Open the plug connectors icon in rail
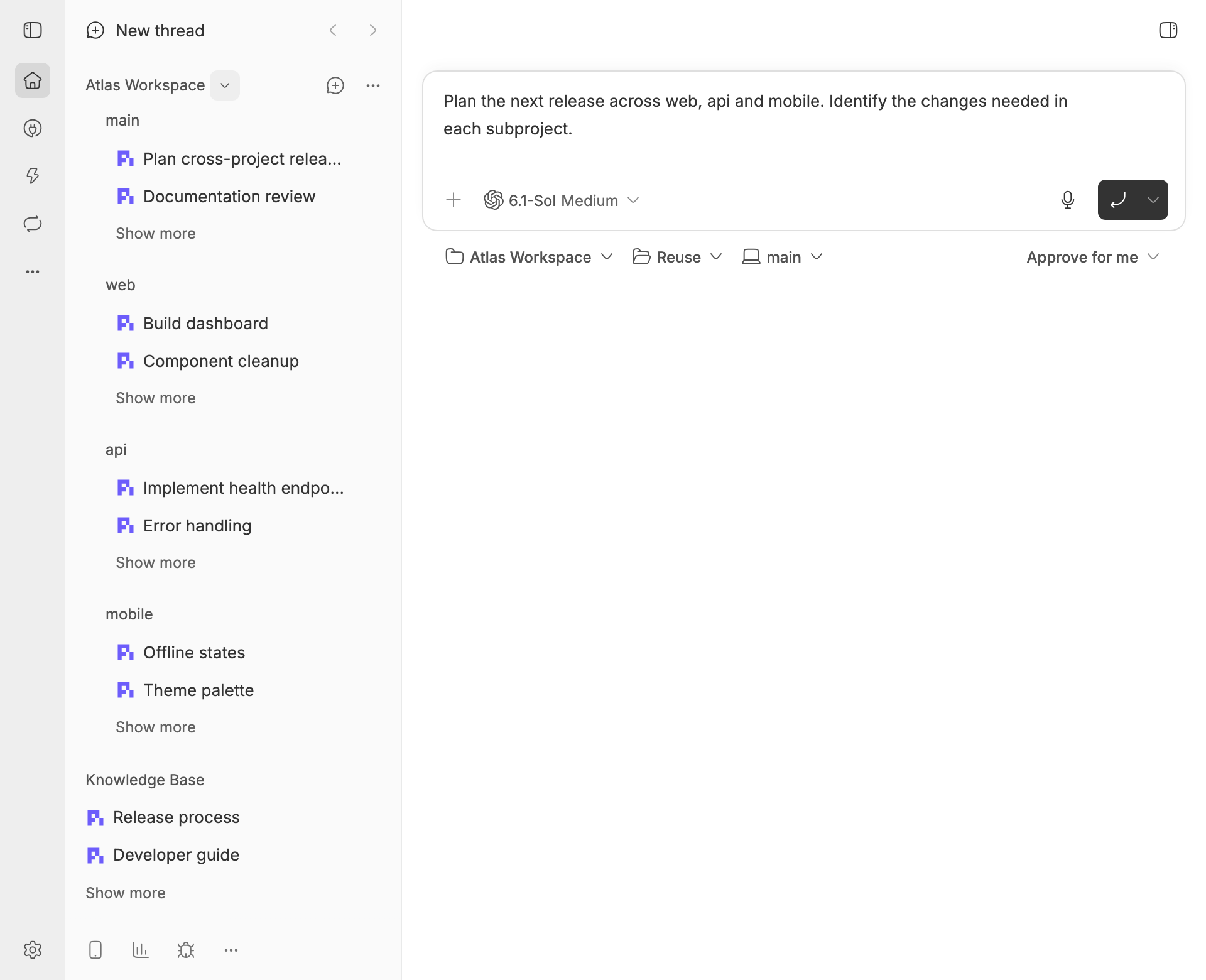Screen dimensions: 1206x980 coord(33,128)
